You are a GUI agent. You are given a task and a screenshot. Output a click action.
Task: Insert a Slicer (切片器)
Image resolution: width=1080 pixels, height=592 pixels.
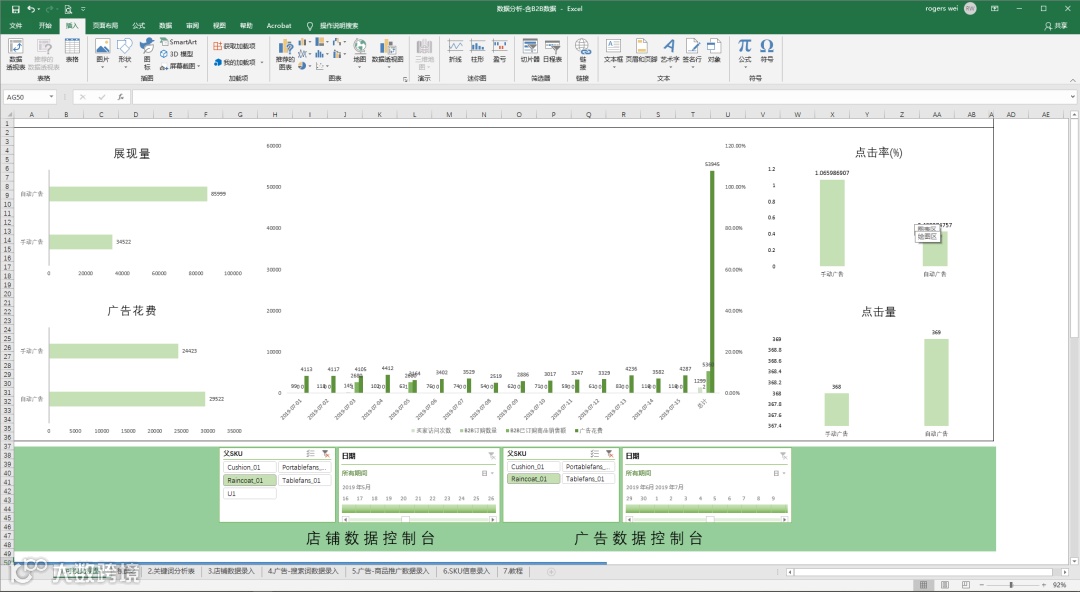[530, 51]
